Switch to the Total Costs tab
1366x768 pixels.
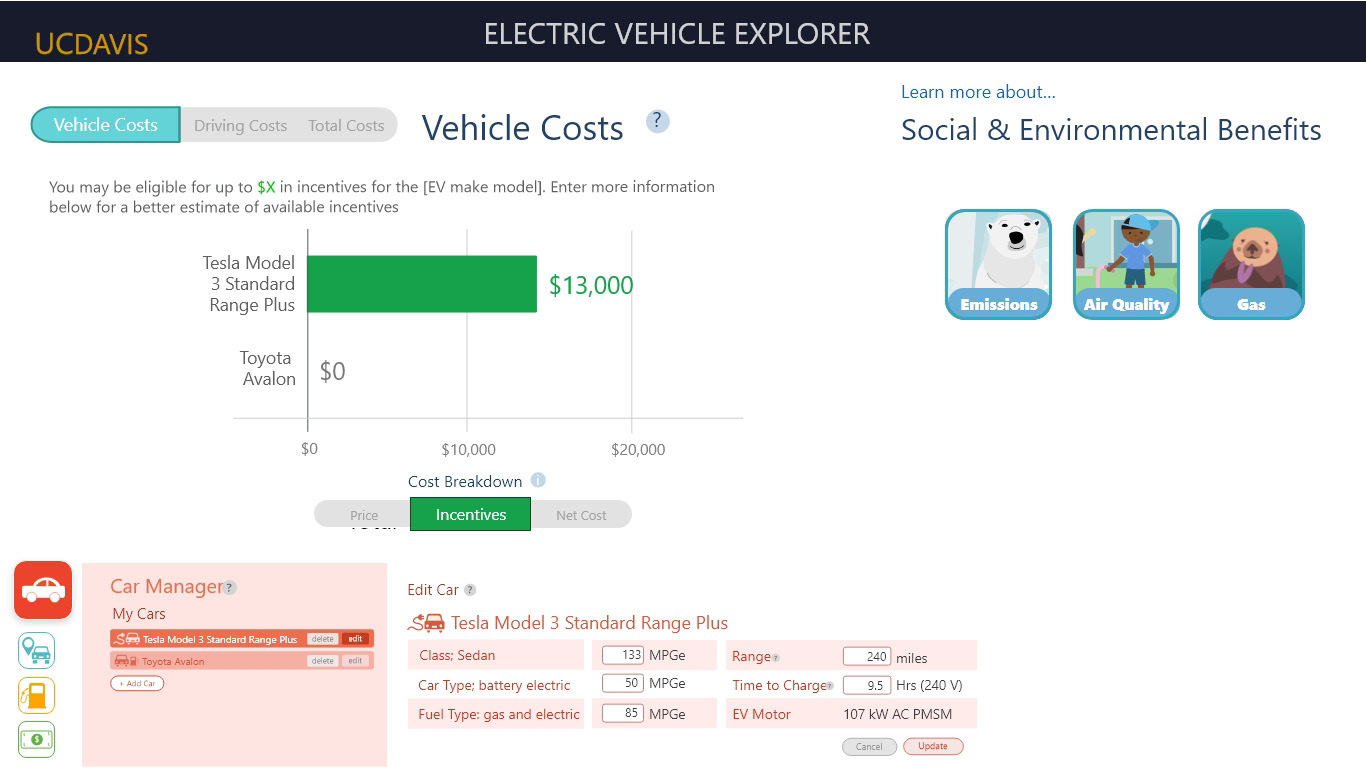point(346,125)
